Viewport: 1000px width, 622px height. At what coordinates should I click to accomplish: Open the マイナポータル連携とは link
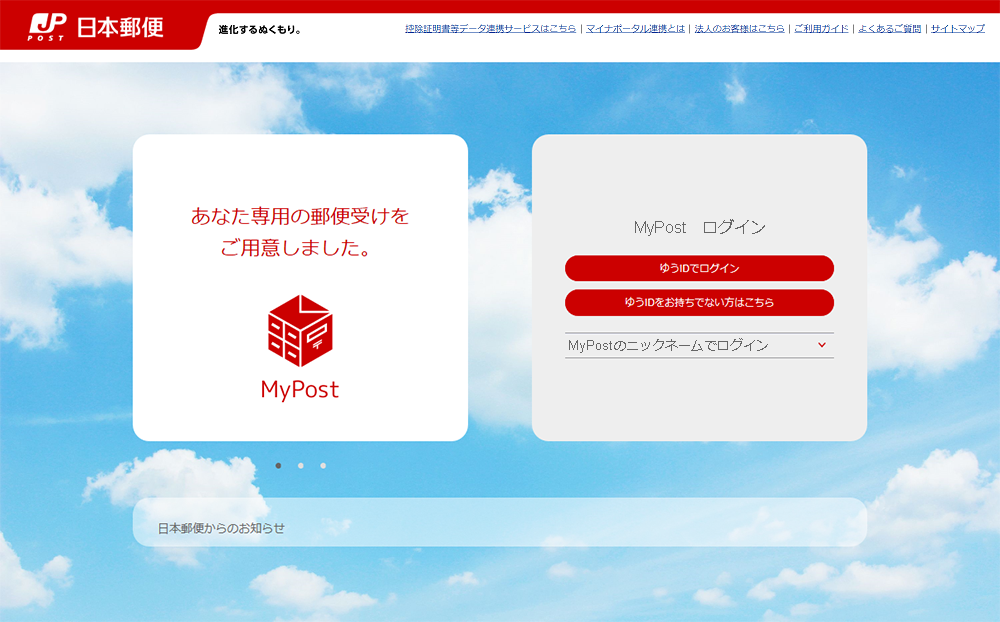tap(635, 29)
